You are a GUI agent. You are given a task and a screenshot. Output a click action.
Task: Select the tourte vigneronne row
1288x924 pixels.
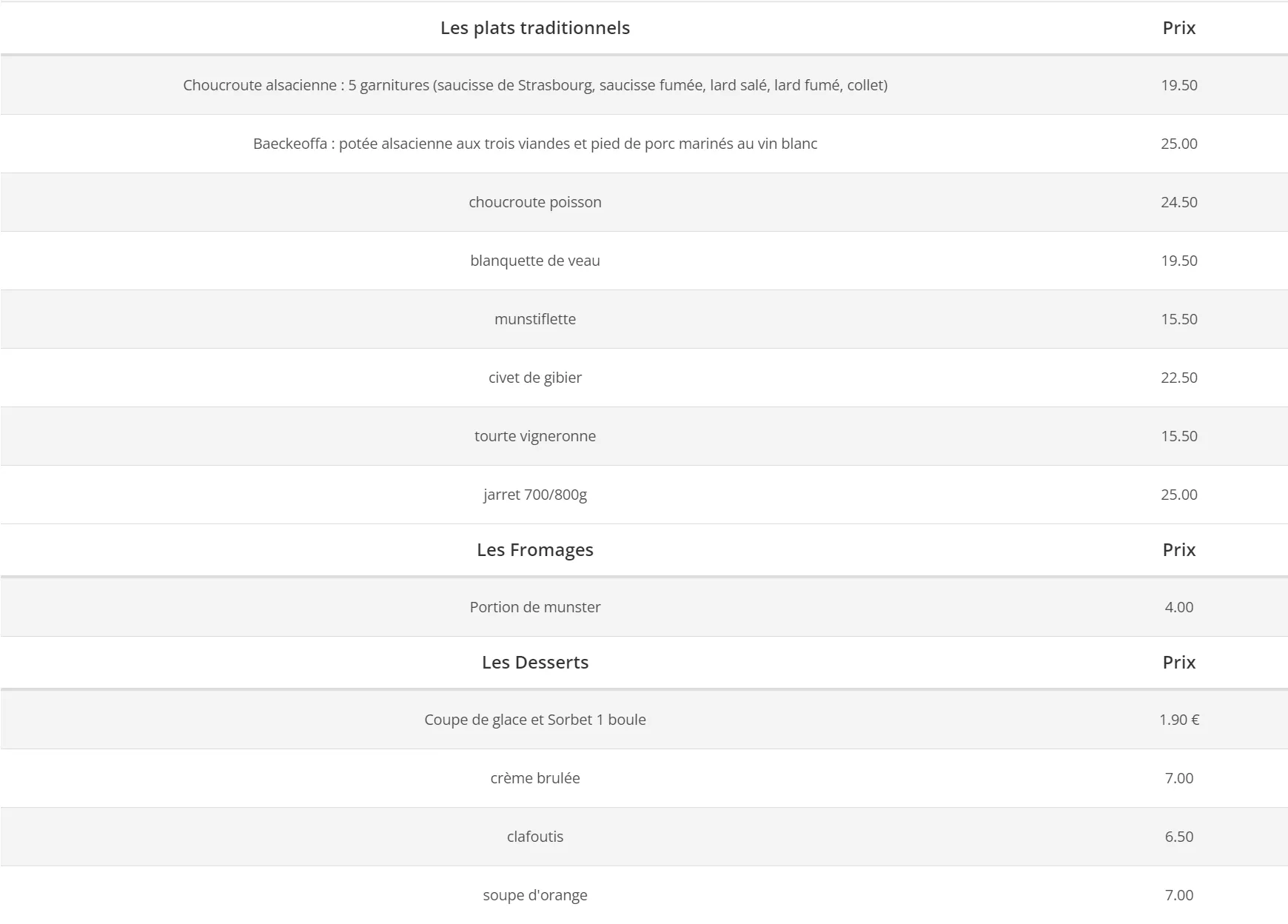pos(534,436)
